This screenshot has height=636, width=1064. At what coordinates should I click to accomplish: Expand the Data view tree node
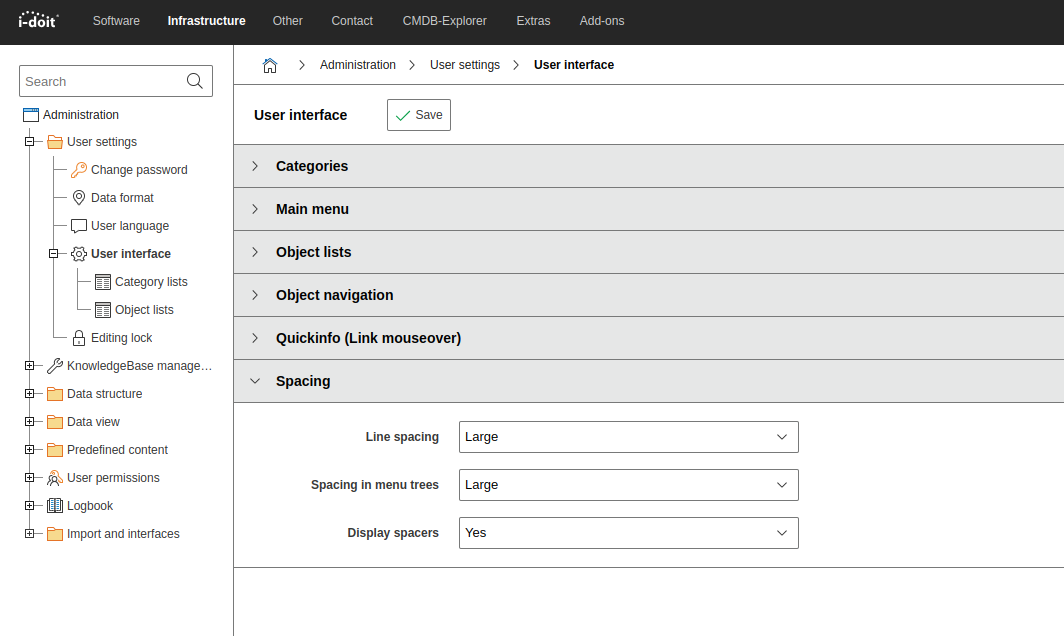29,422
